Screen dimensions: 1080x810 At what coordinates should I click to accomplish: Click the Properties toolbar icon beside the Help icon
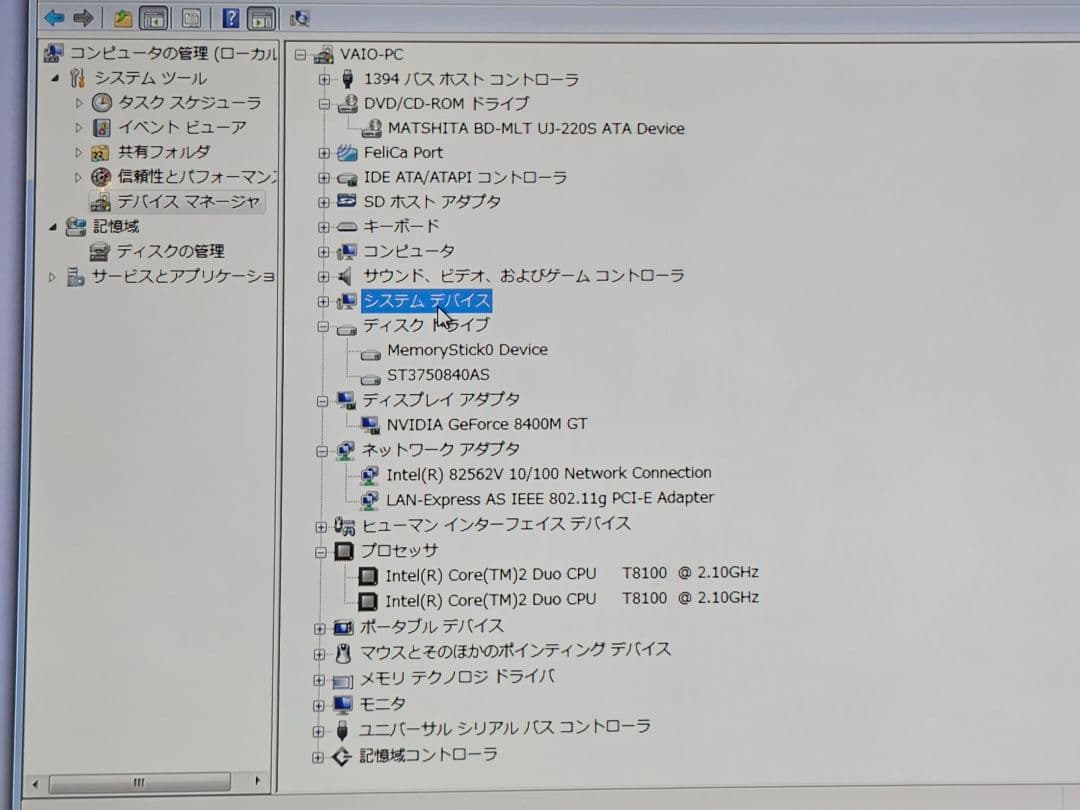tap(191, 18)
